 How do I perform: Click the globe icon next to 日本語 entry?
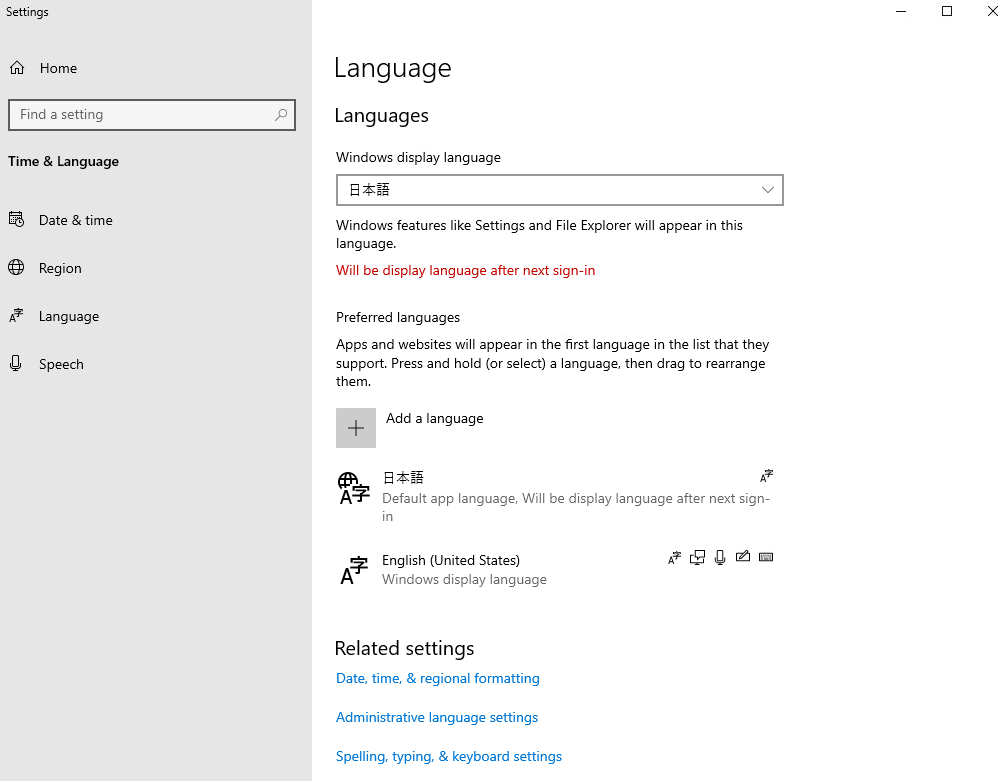[x=353, y=488]
